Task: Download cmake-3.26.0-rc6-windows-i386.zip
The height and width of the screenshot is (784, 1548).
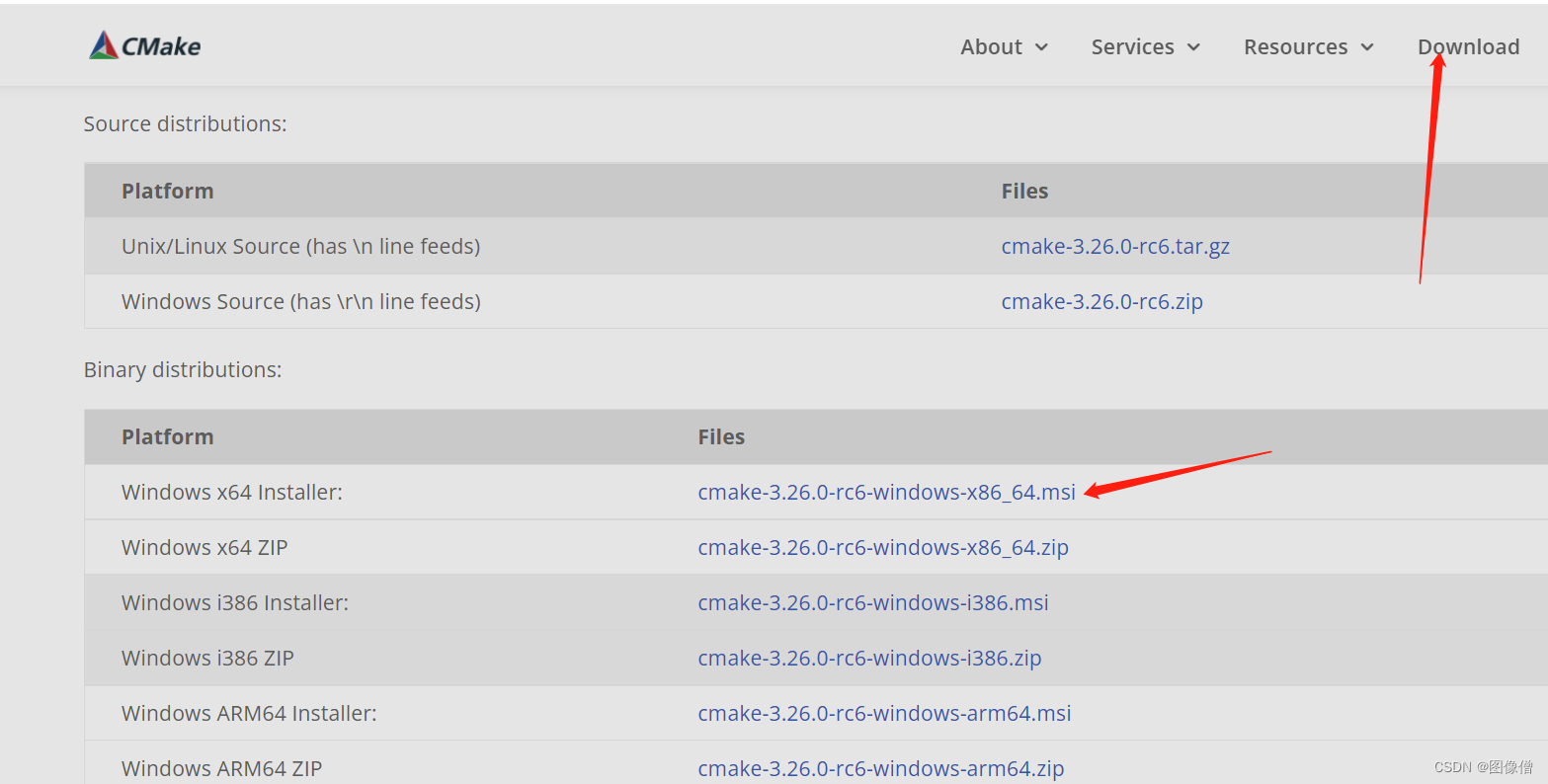Action: pos(869,658)
